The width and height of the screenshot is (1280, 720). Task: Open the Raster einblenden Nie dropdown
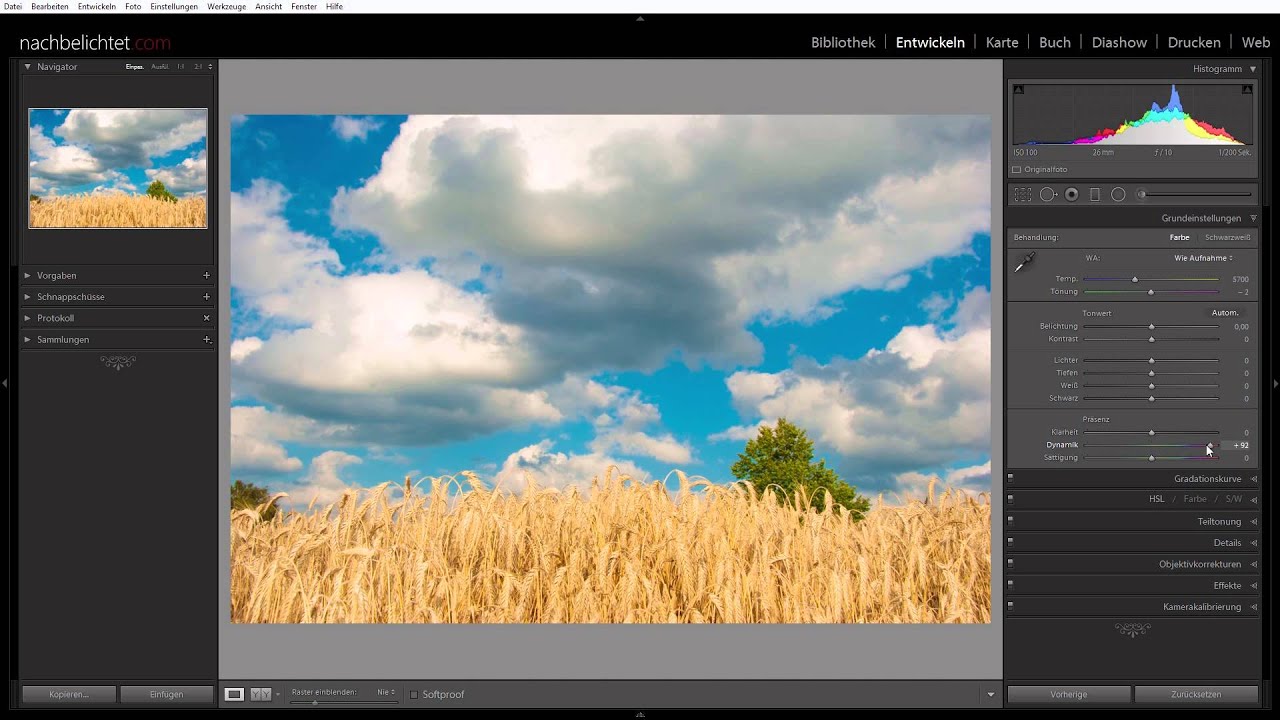(386, 692)
